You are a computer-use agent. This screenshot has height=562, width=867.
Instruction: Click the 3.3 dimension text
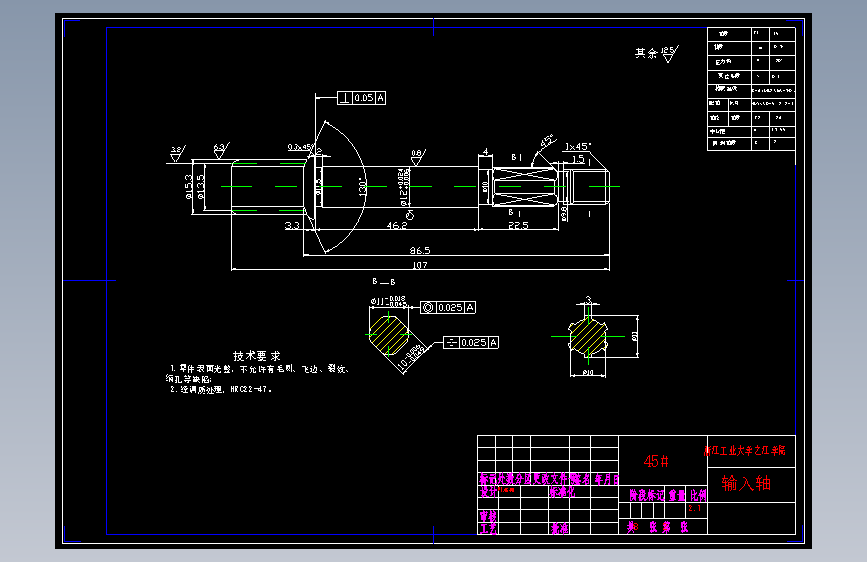292,225
